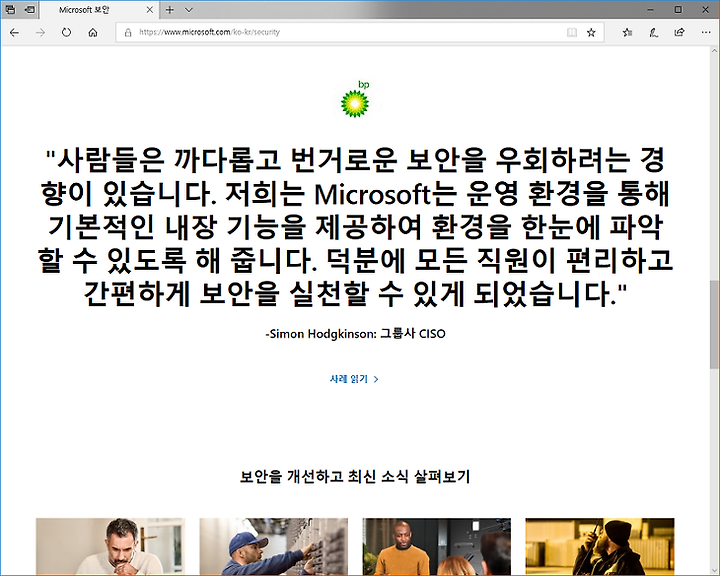
Task: Click heading 보안을 개선하고 최신 소식 살펴보기
Action: [x=355, y=477]
